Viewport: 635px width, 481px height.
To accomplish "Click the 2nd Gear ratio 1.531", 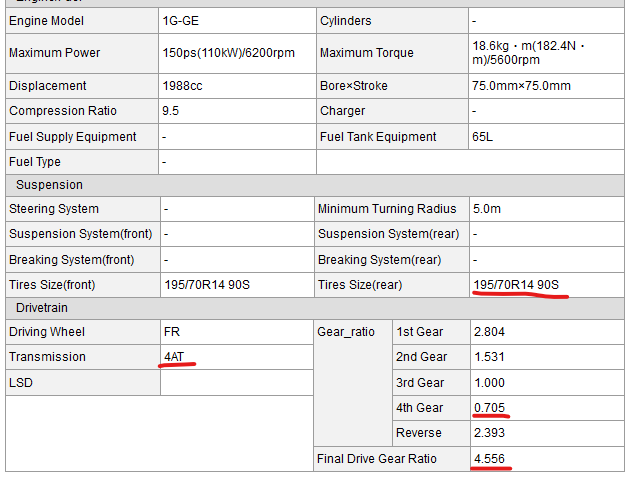I will pos(490,357).
